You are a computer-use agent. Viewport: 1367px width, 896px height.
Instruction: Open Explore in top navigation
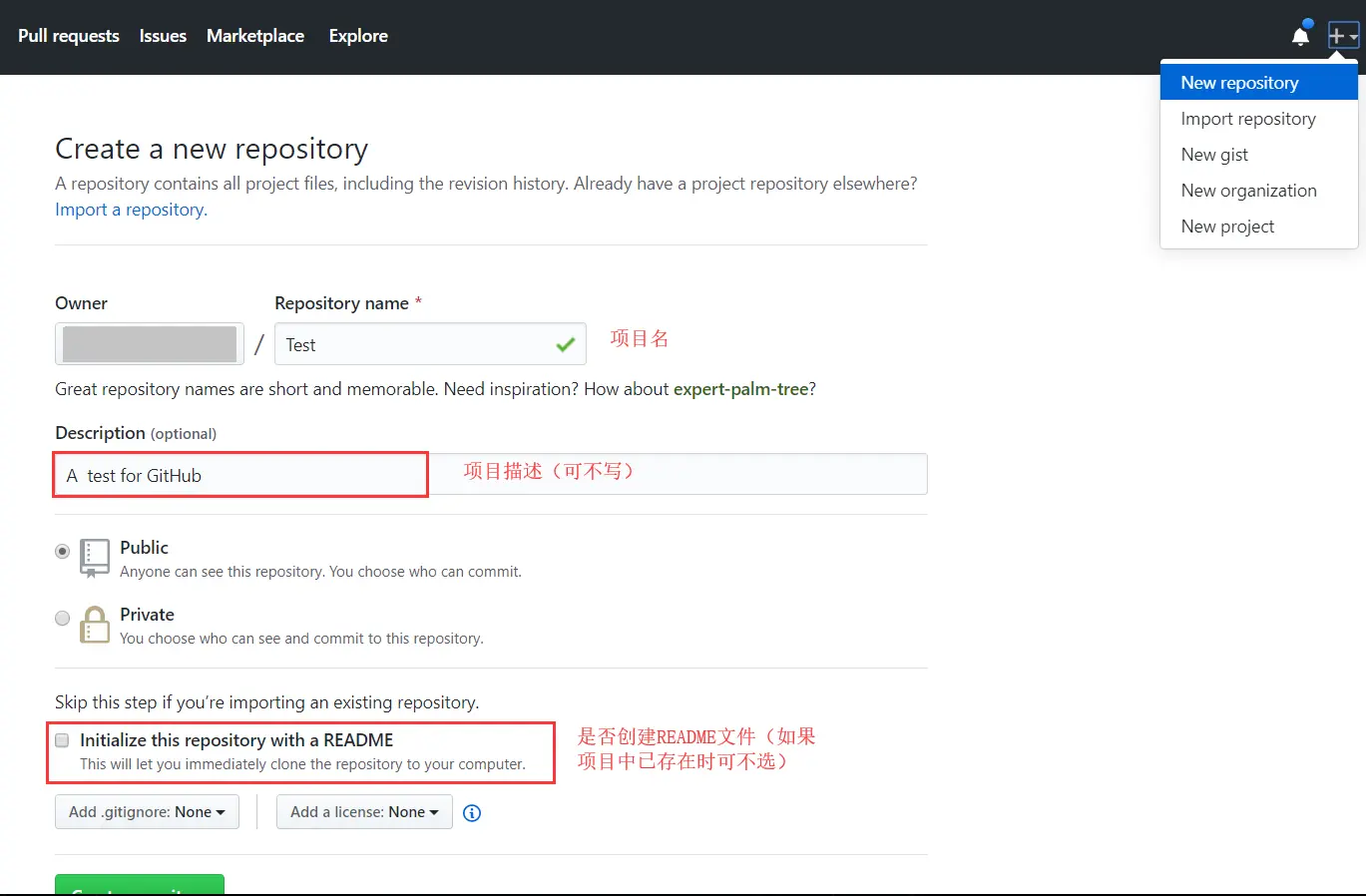358,36
